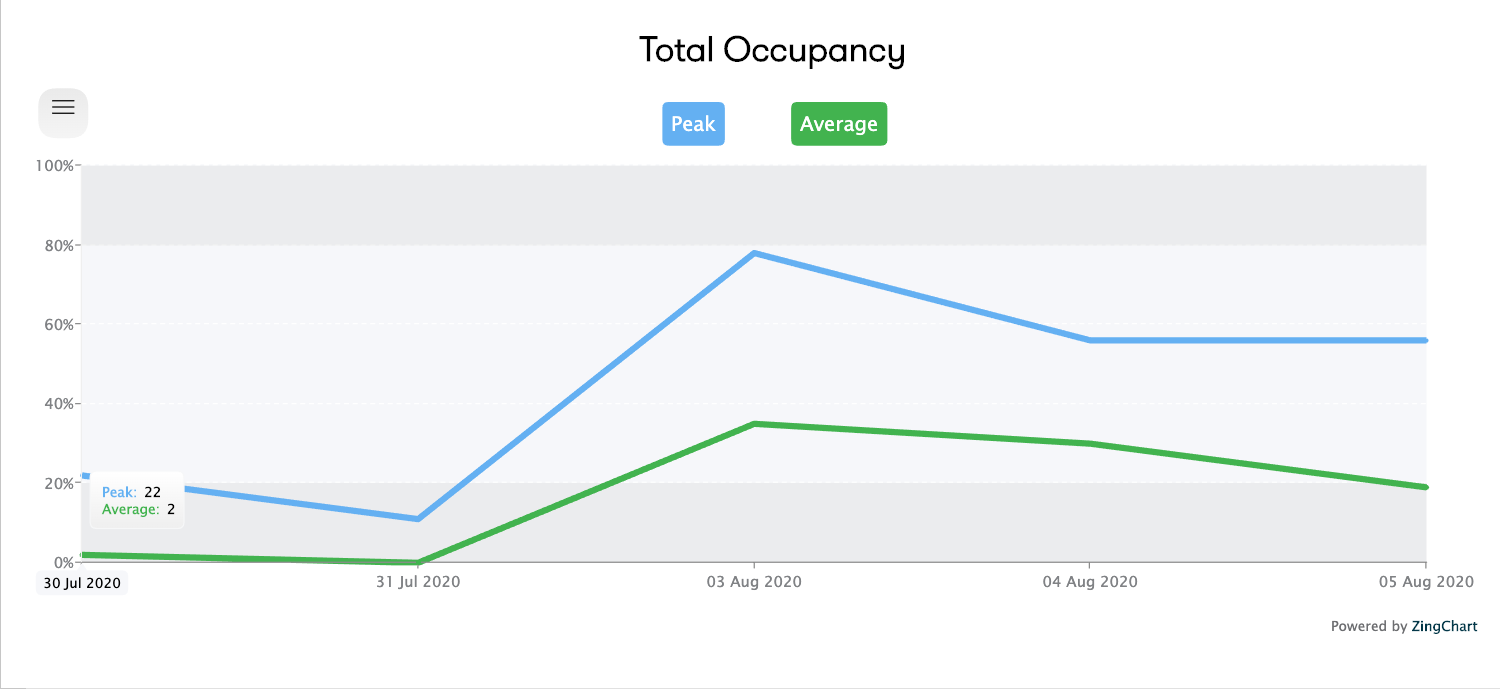Click the highlighted 30 Jul 2020 axis label
The image size is (1500, 689).
(x=82, y=582)
